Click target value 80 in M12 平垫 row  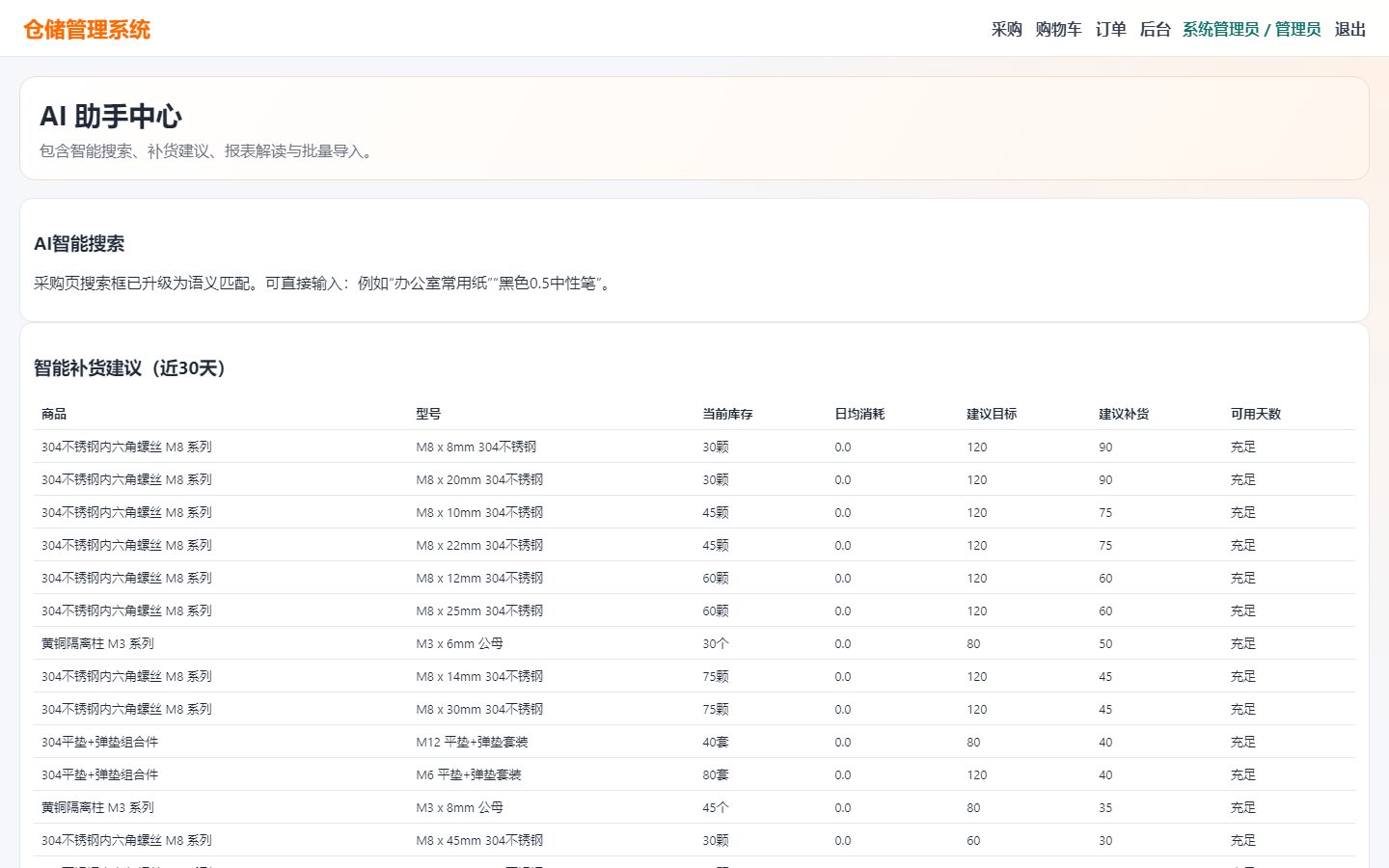click(x=973, y=742)
